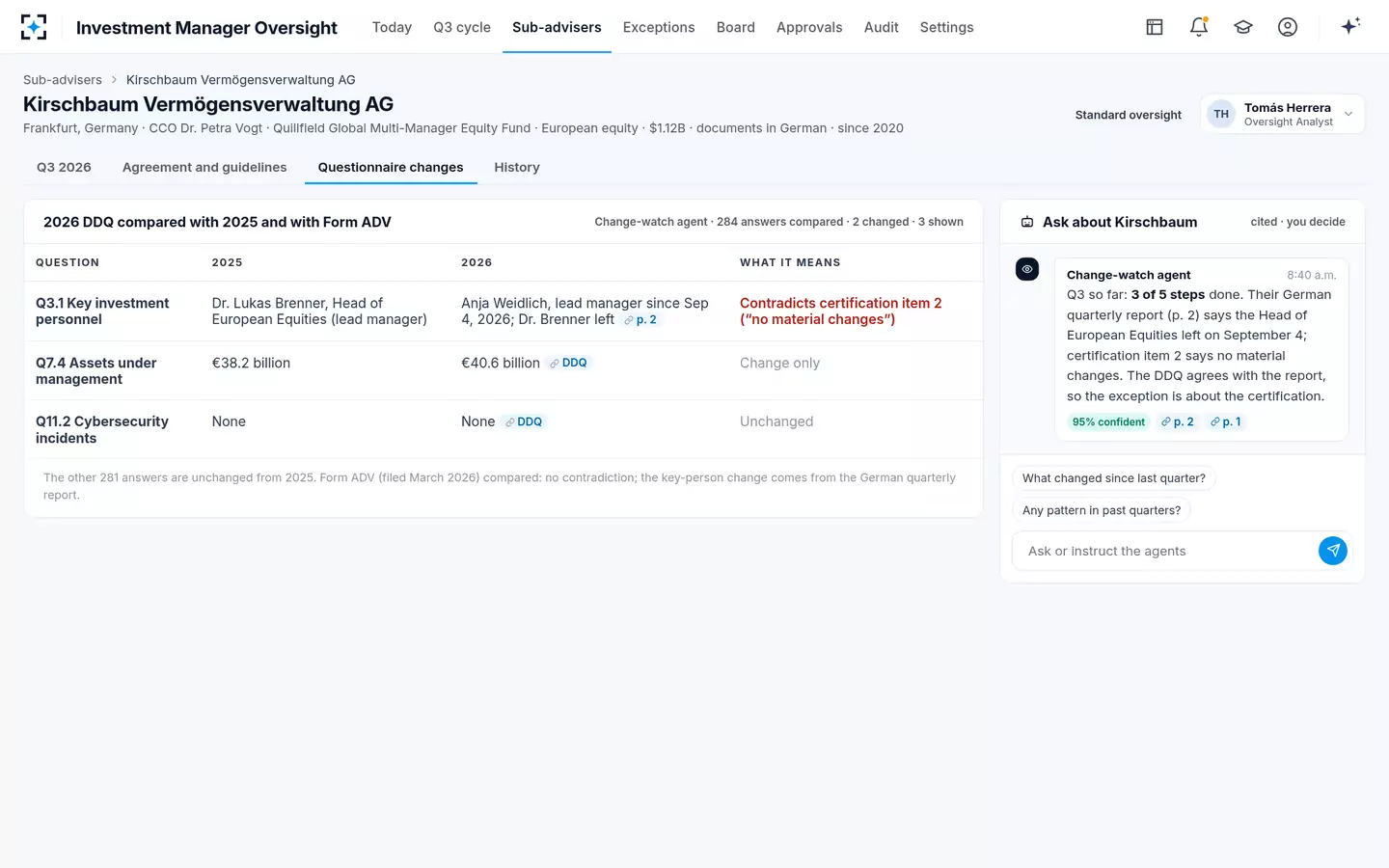Open the Audit menu
Screen dimensions: 1389x868
tap(882, 27)
